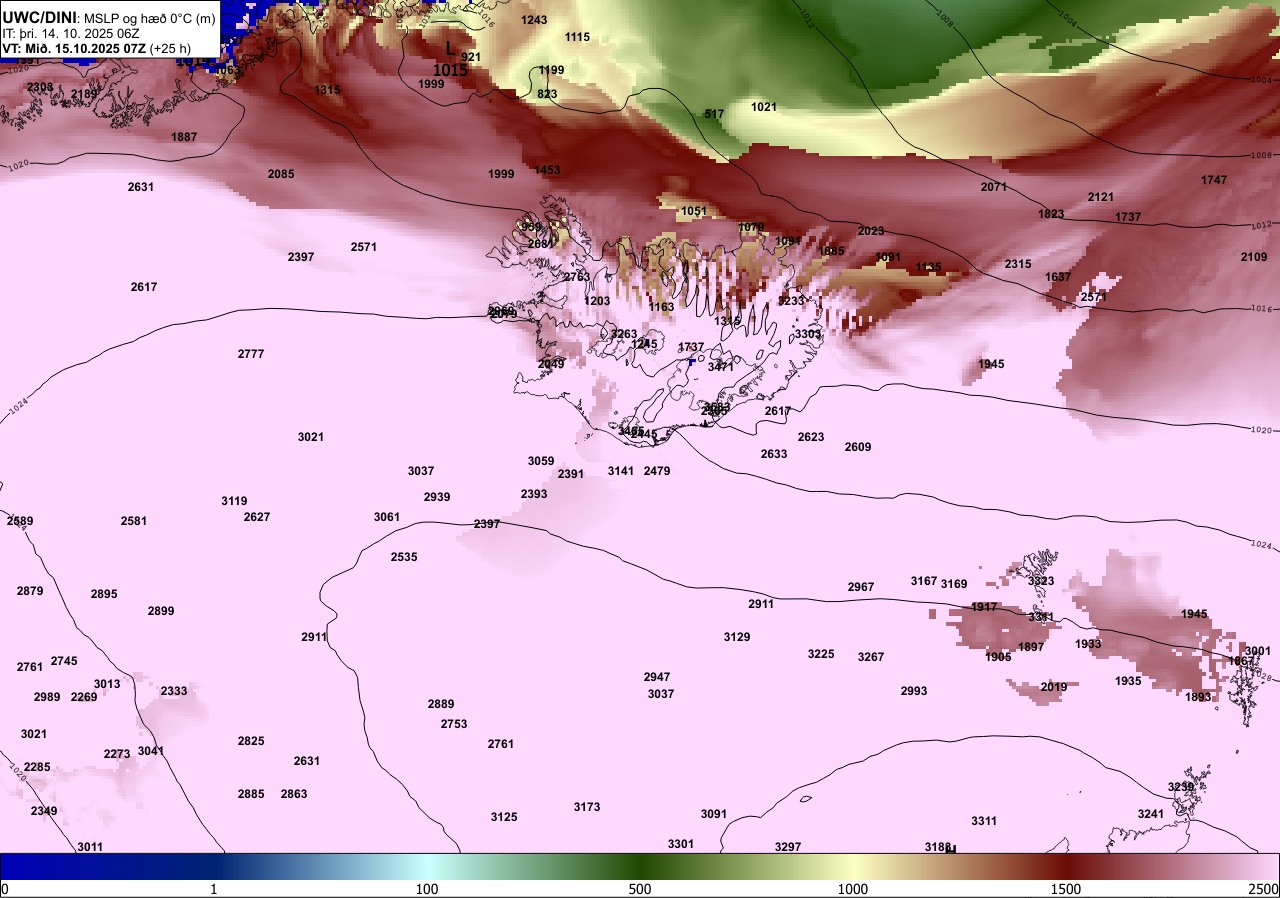Click the map value 2121
The image size is (1280, 898).
click(1101, 197)
